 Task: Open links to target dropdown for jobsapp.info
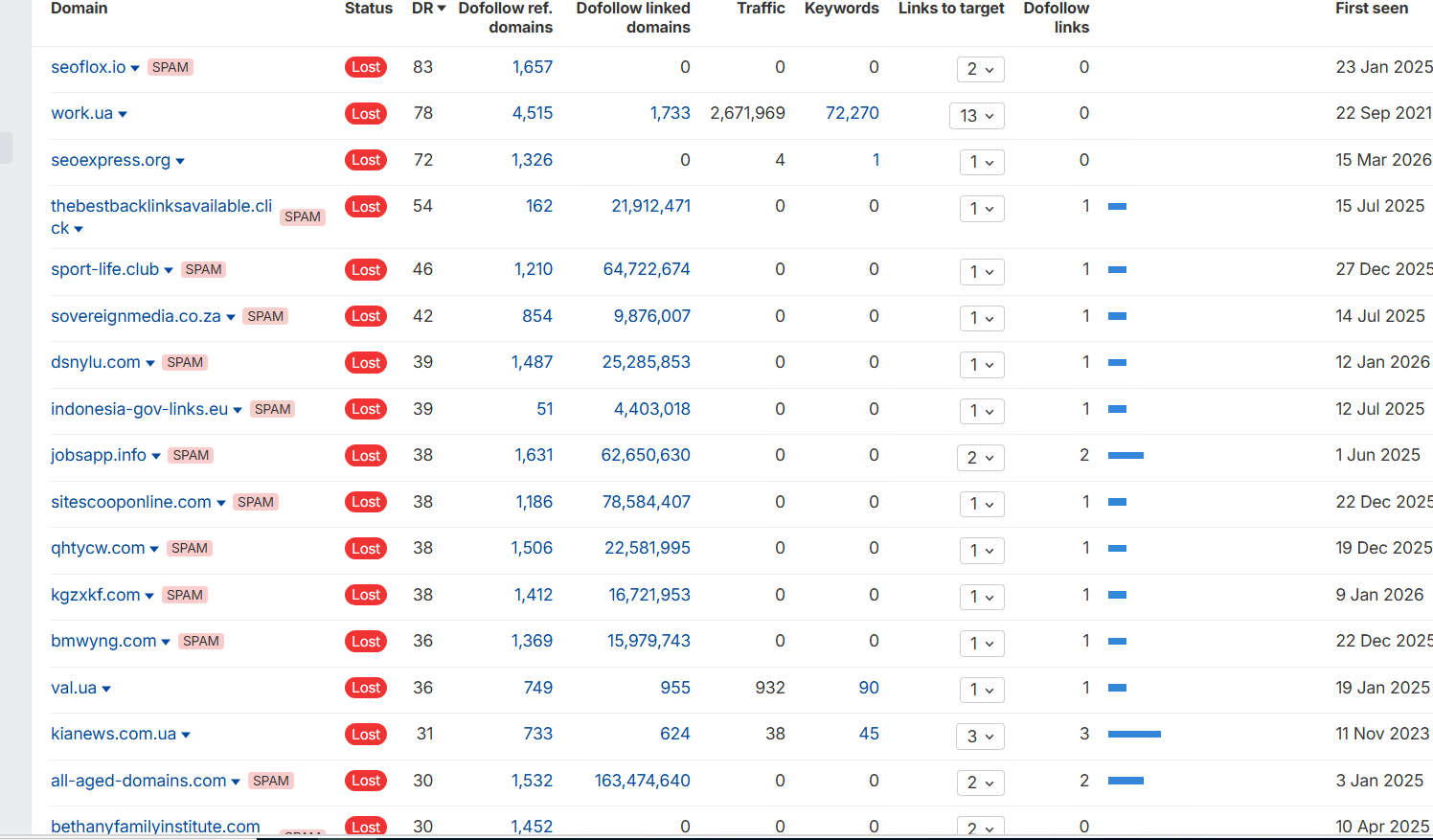981,458
